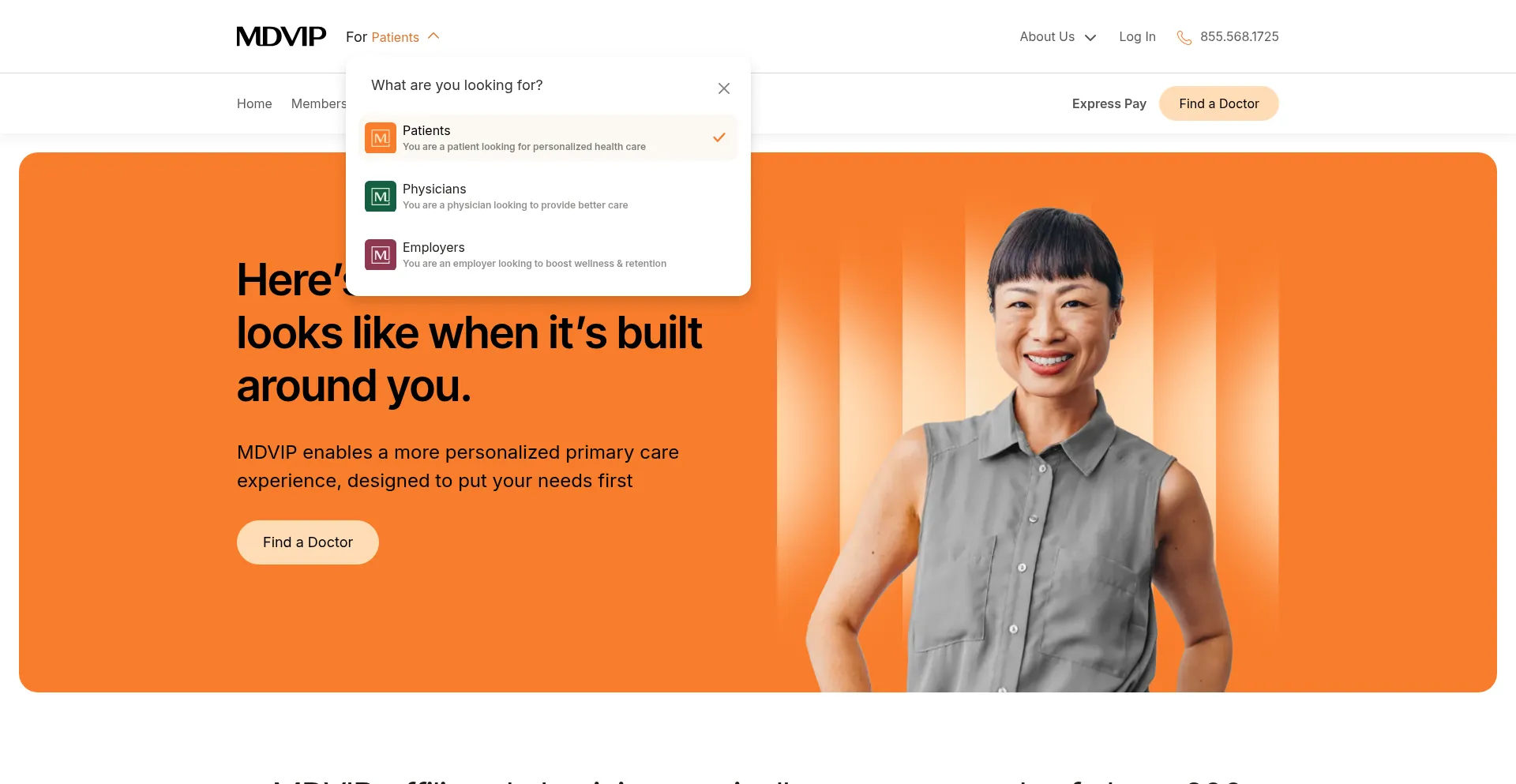1516x784 pixels.
Task: Collapse the For Patients chevron
Action: coord(433,36)
